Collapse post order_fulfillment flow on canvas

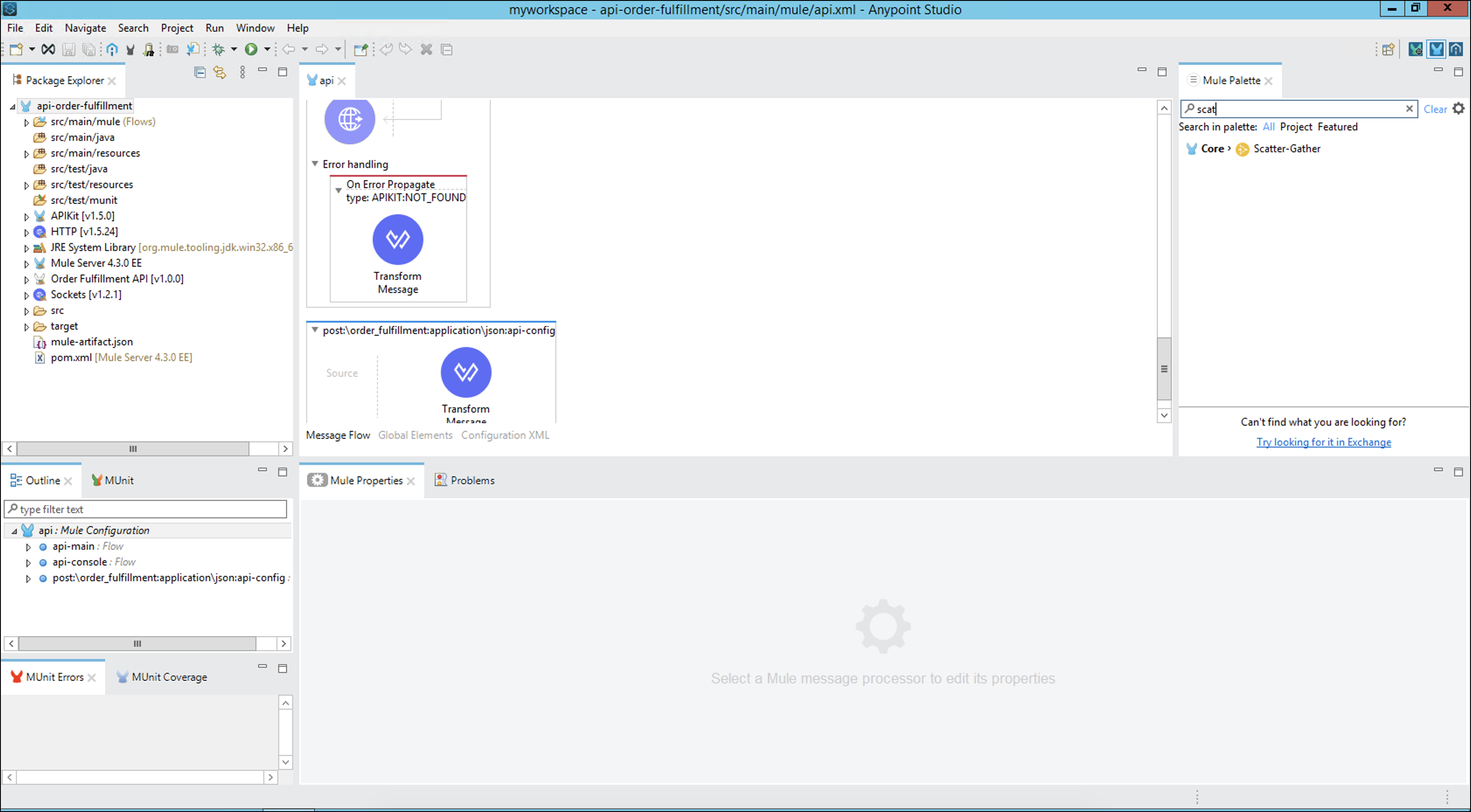click(x=315, y=330)
